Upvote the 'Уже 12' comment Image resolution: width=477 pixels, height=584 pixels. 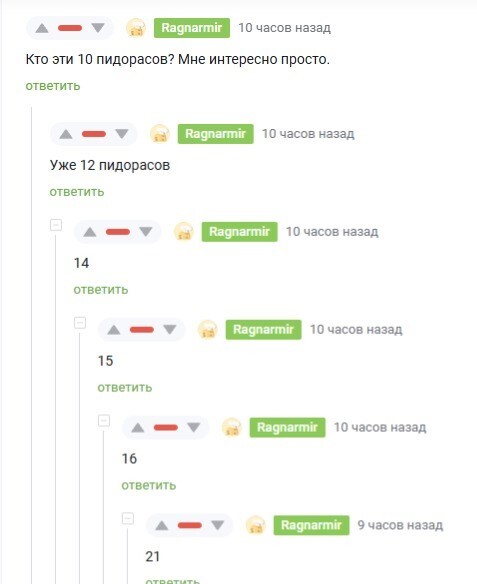tap(66, 134)
